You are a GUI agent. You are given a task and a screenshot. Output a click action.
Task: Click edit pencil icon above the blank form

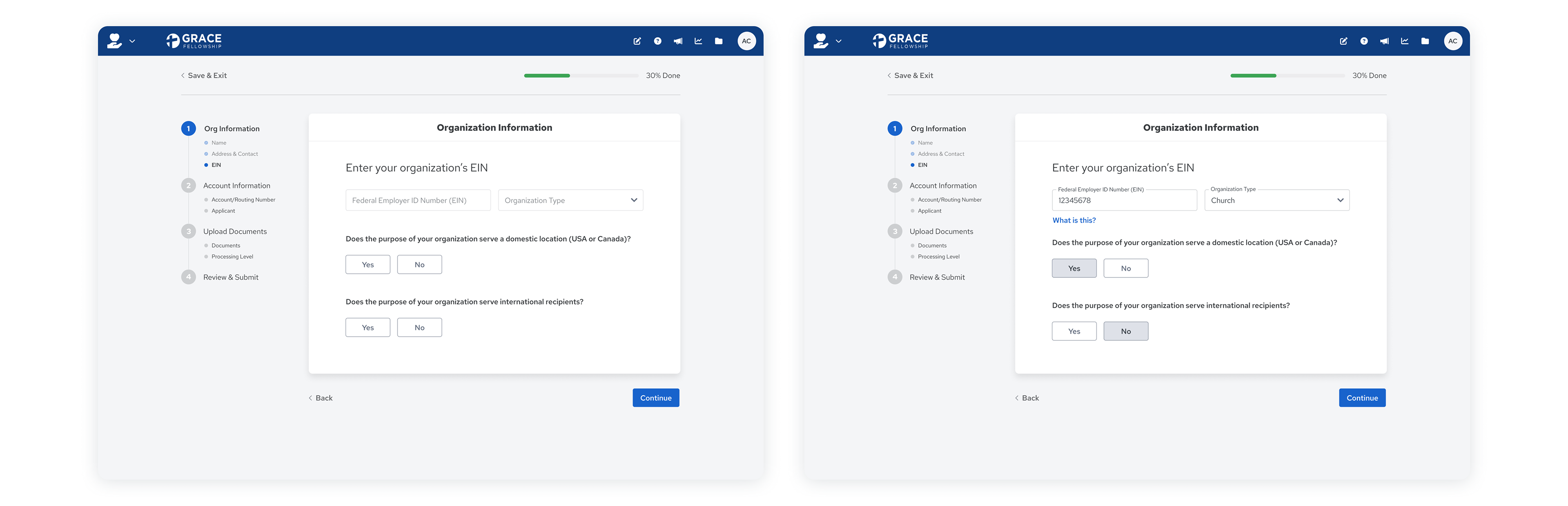637,41
